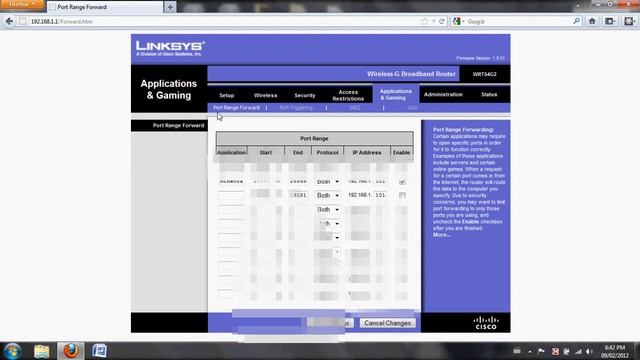Open the Access Restrictions tab
This screenshot has height=360, width=640.
348,95
